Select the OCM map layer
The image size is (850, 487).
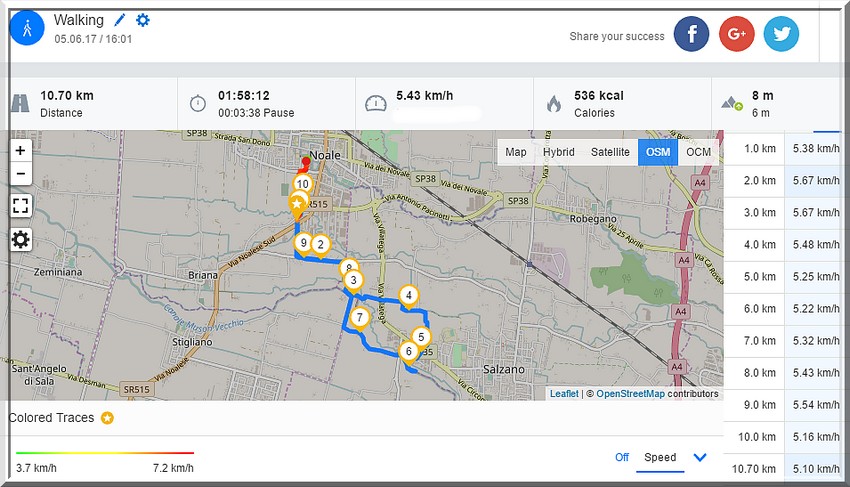point(698,152)
